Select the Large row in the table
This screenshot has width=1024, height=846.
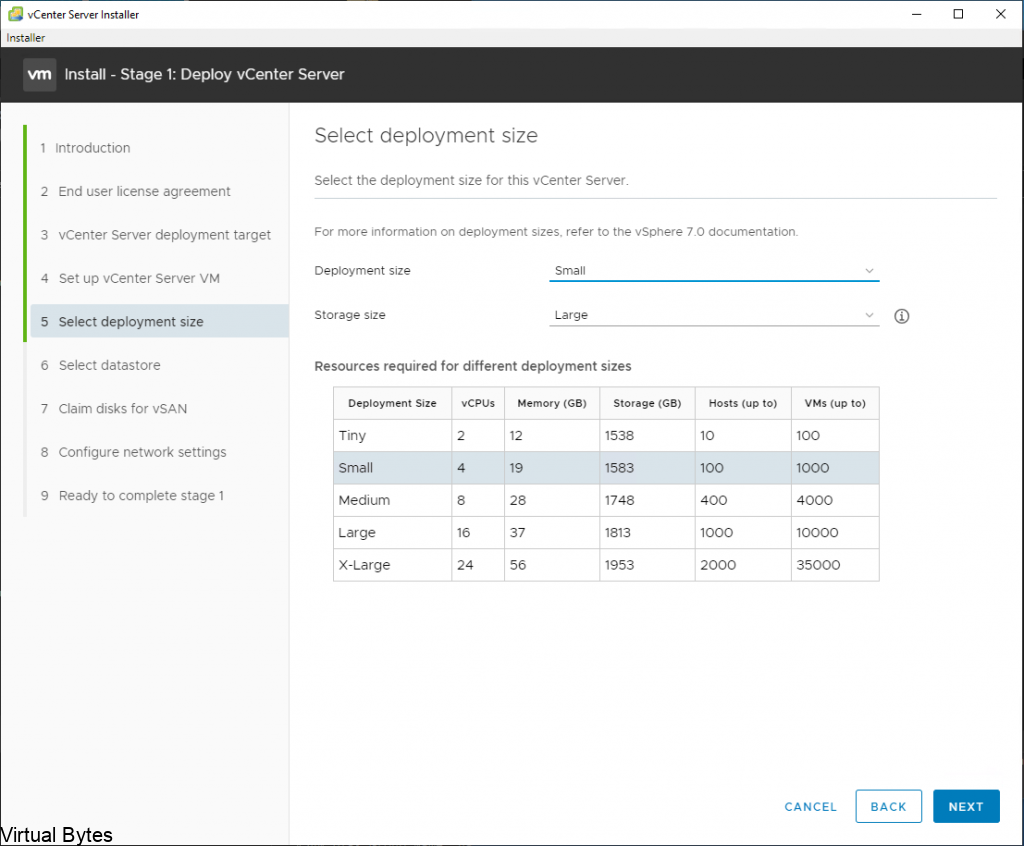pyautogui.click(x=606, y=532)
